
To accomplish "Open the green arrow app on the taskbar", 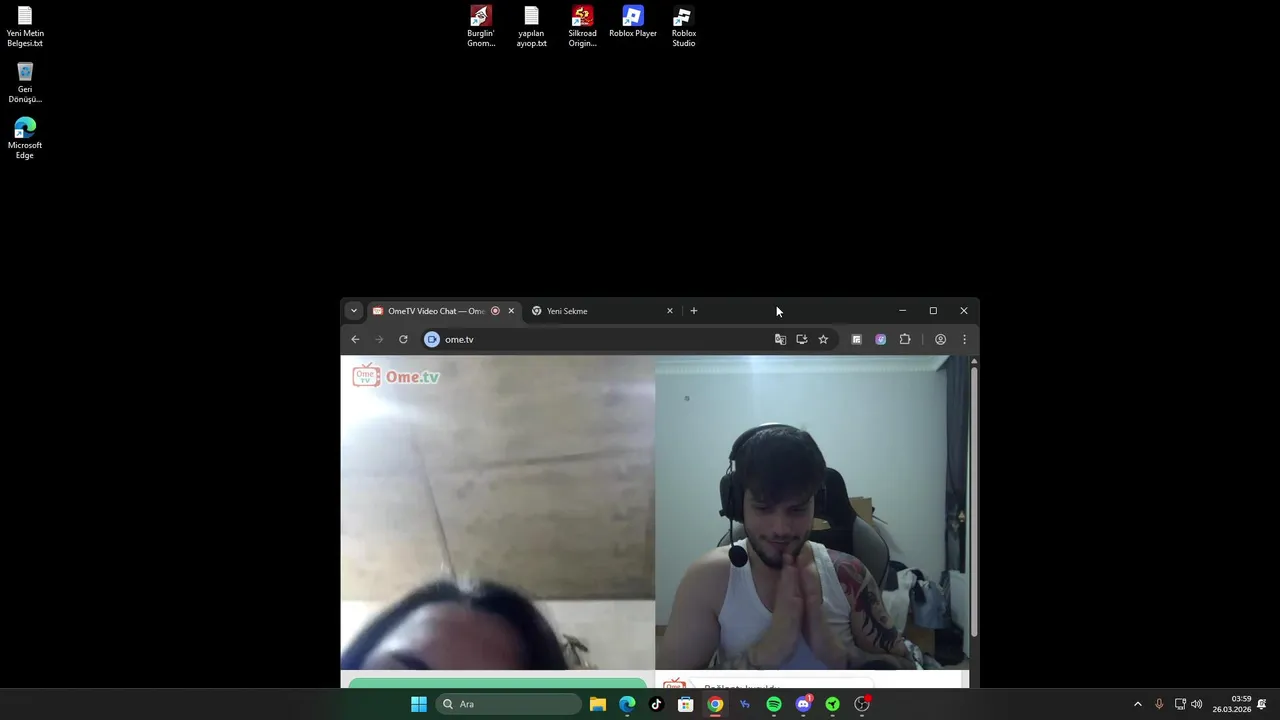I will click(832, 704).
